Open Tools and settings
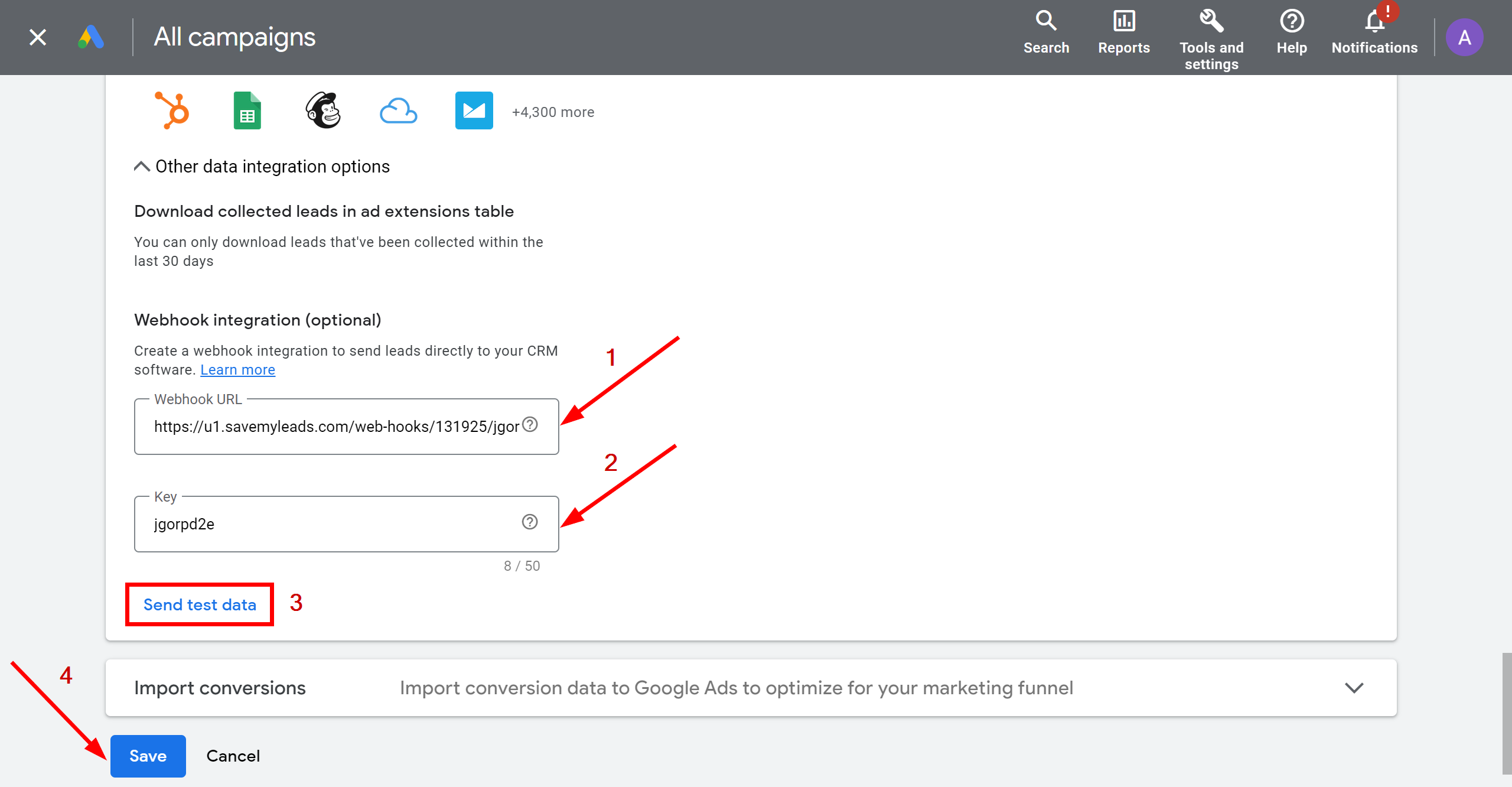Viewport: 1512px width, 787px height. click(1211, 40)
